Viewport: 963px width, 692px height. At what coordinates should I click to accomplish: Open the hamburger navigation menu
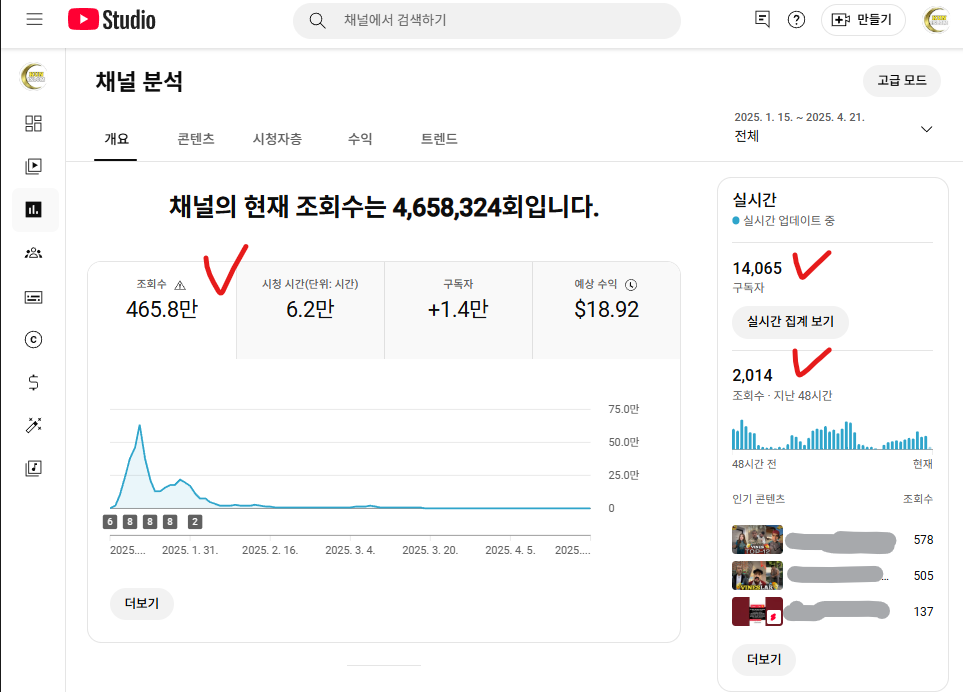pyautogui.click(x=34, y=20)
